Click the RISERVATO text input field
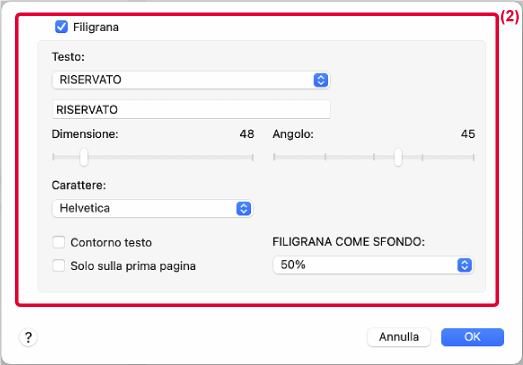523x365 pixels. [x=191, y=109]
